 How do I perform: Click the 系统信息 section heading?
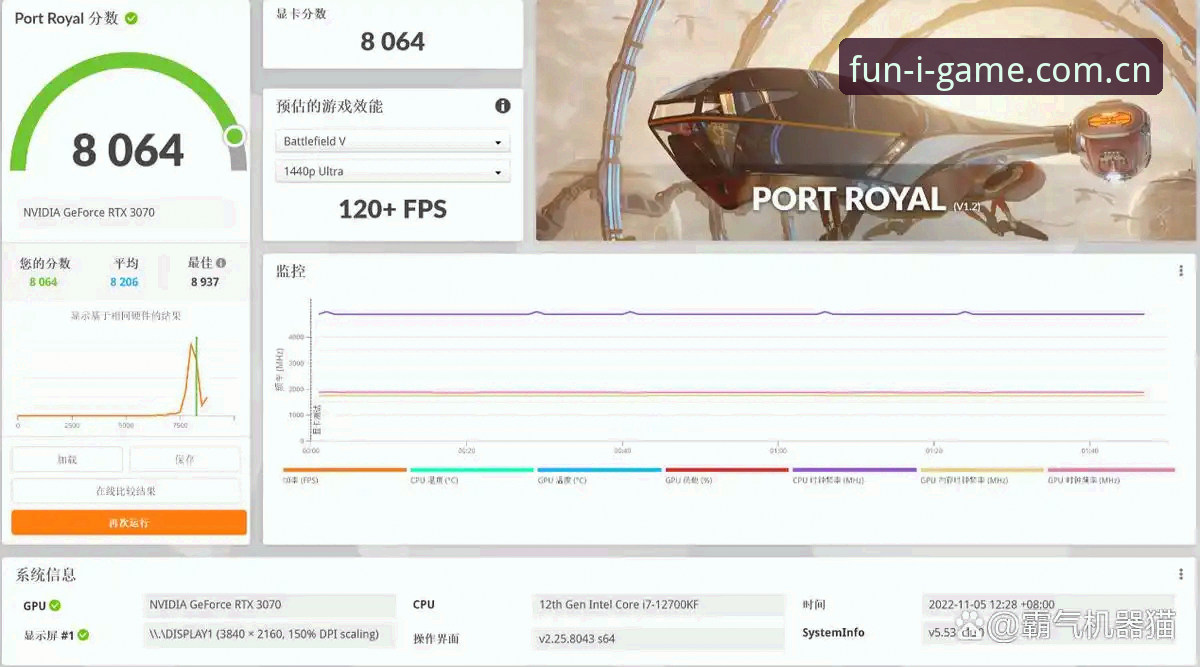click(x=46, y=575)
